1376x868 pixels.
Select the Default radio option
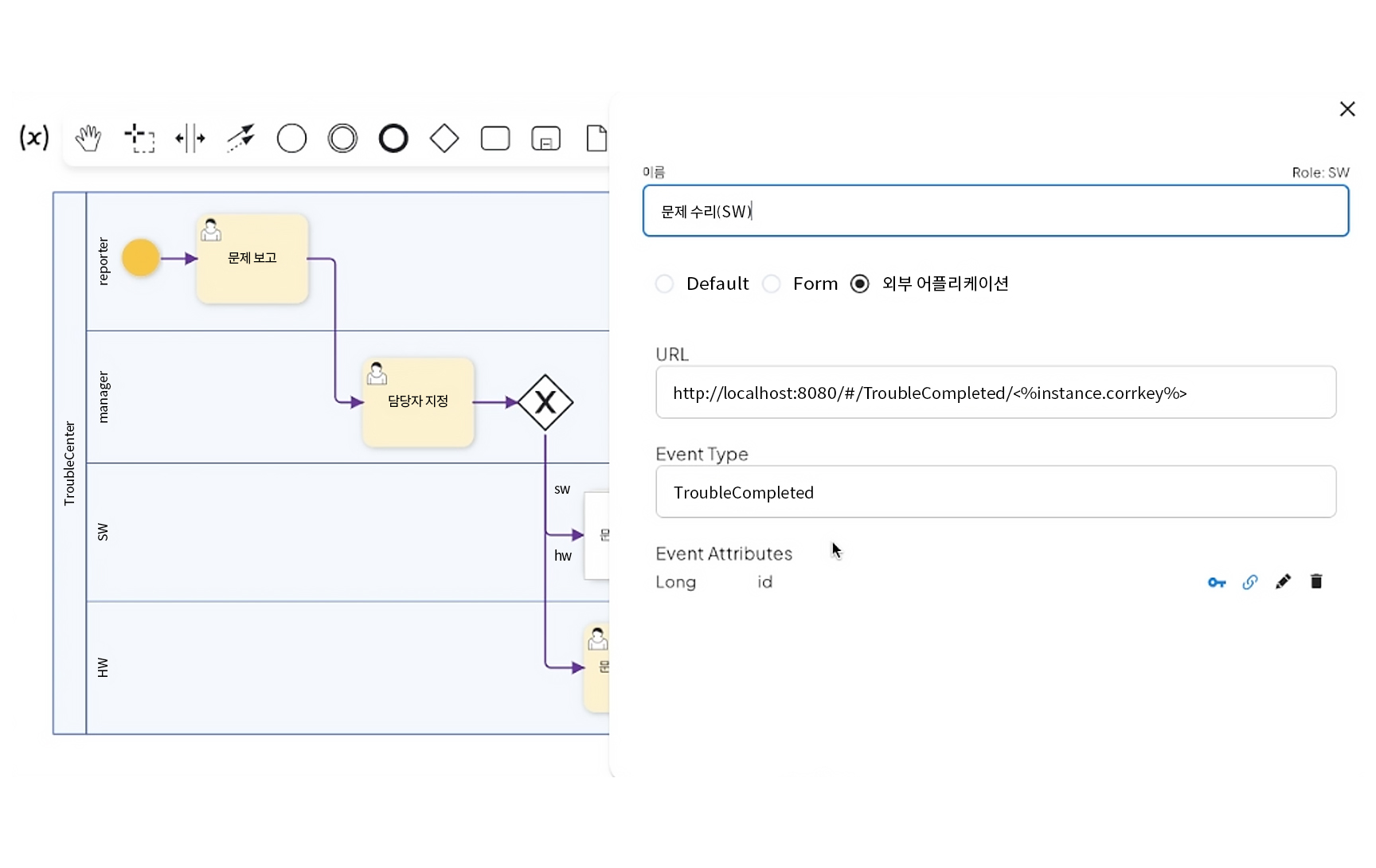click(665, 284)
